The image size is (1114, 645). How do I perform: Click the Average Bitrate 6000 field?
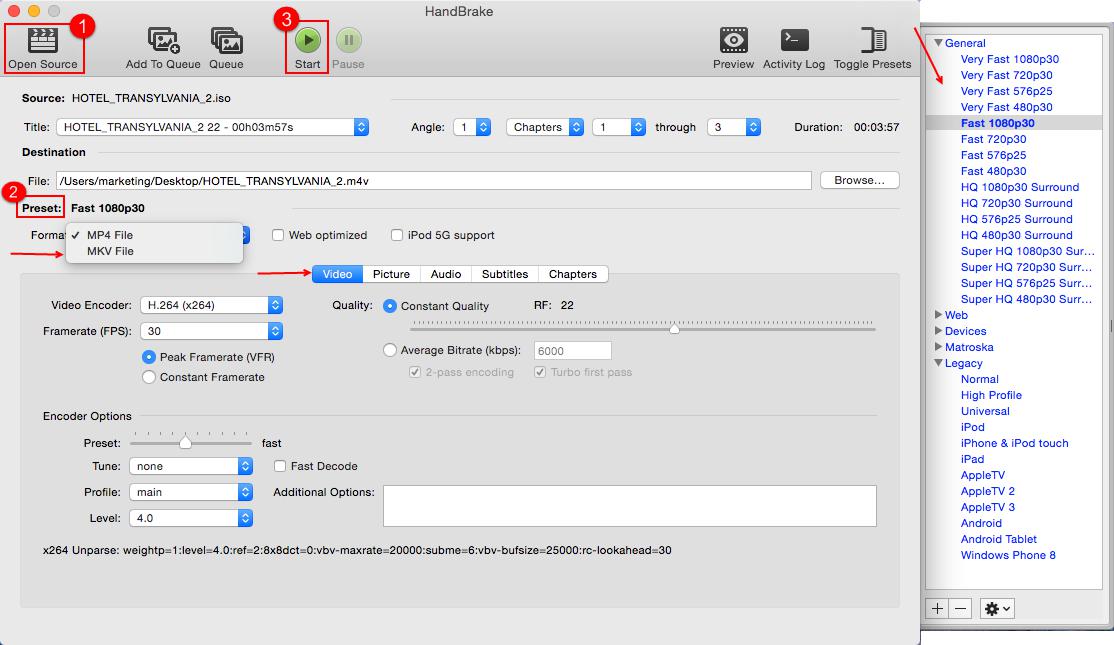573,350
